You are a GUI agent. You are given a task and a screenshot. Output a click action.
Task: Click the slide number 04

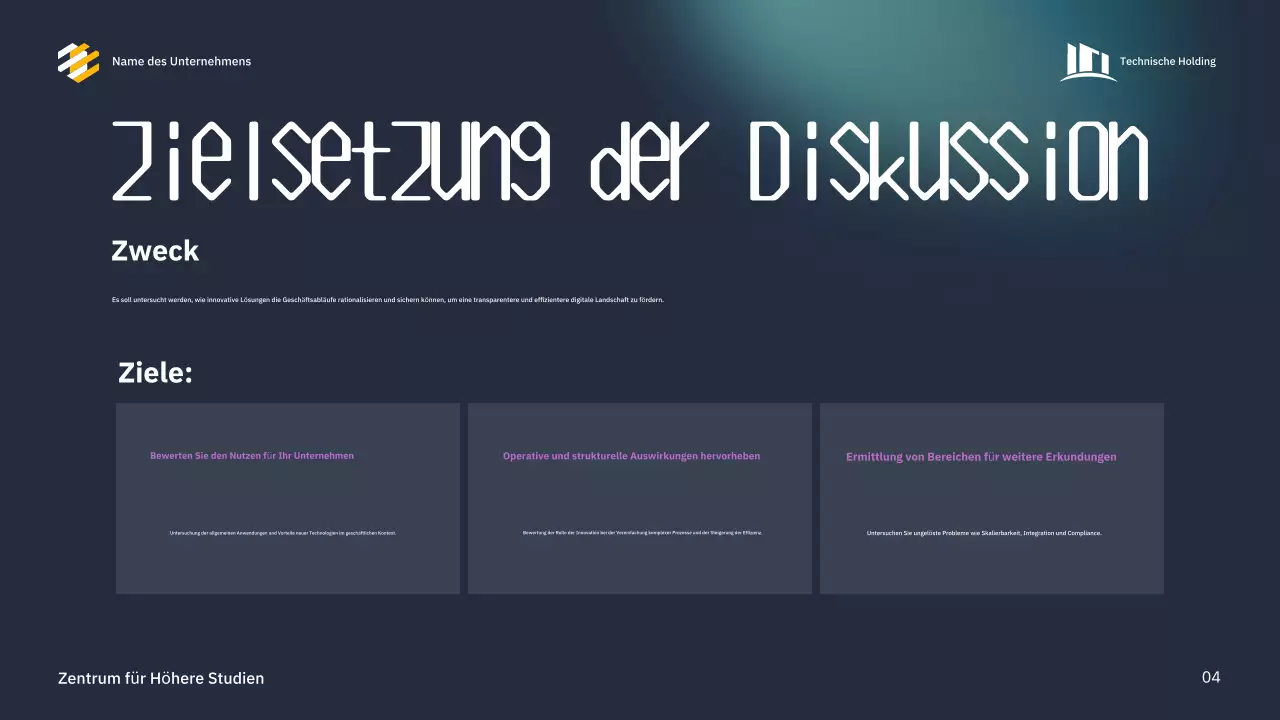click(1211, 678)
